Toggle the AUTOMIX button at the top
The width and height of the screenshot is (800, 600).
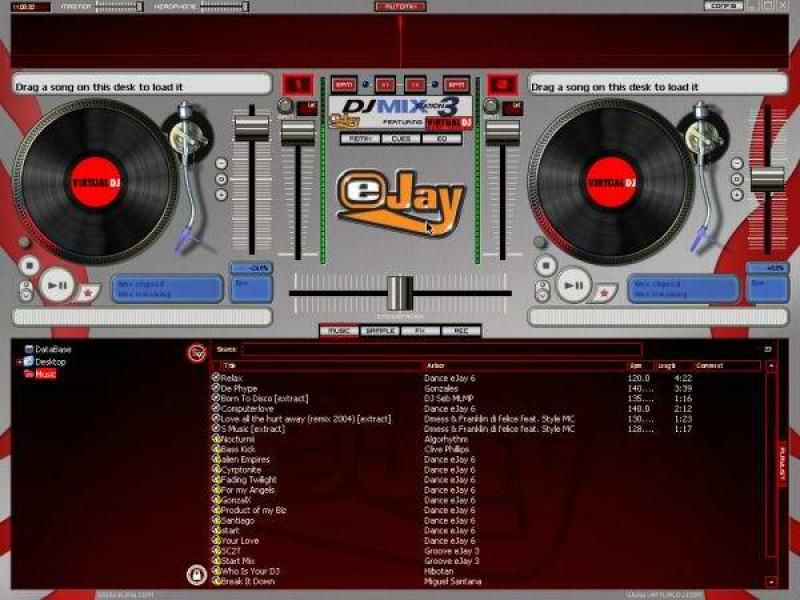coord(400,6)
